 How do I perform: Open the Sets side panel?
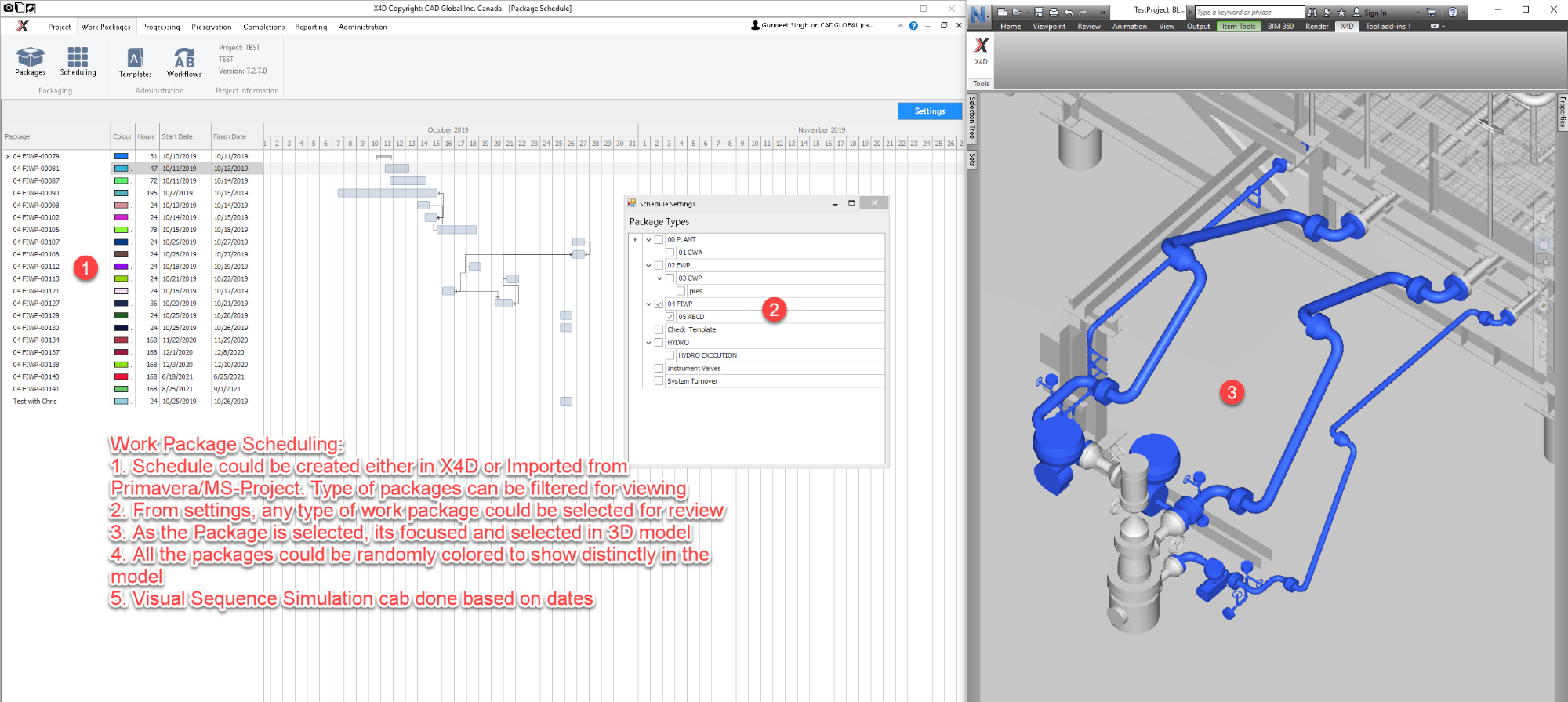[971, 159]
